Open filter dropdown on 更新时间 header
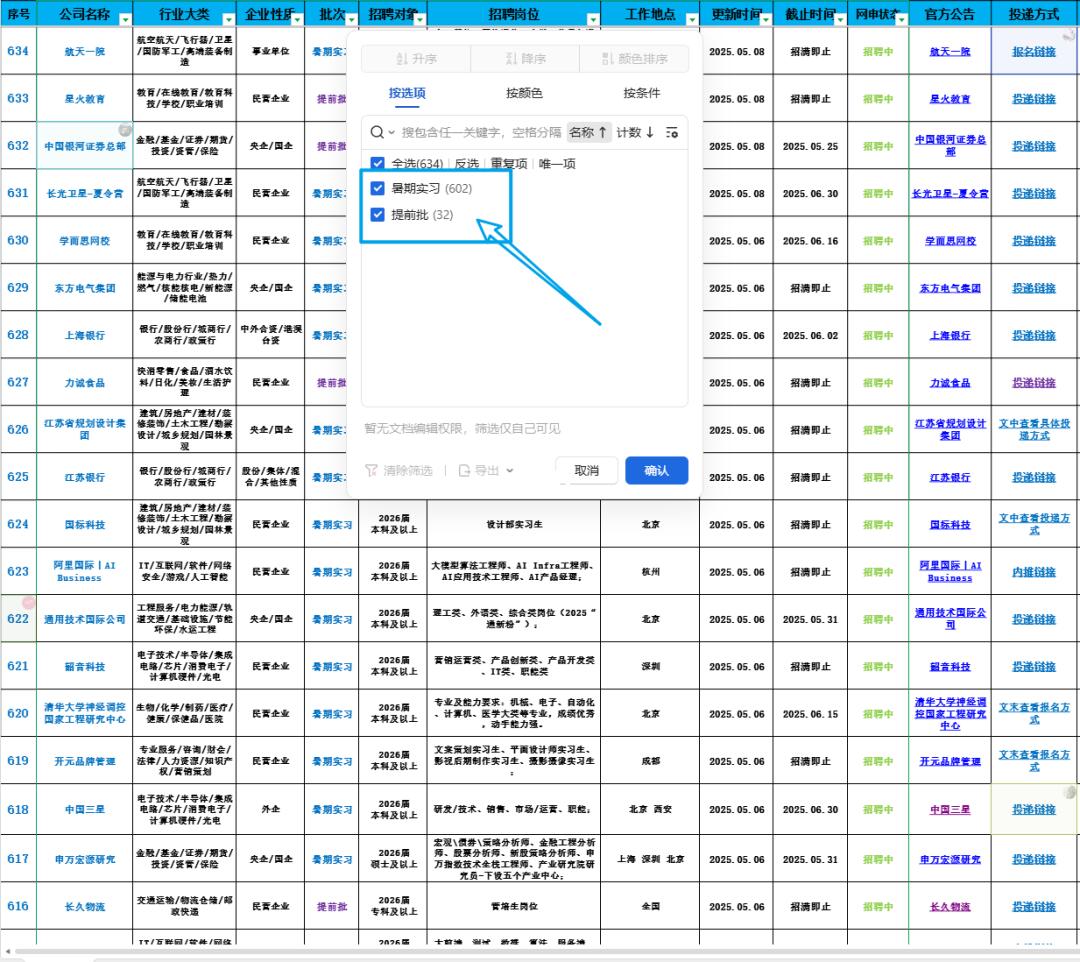Viewport: 1080px width, 962px height. pos(765,19)
